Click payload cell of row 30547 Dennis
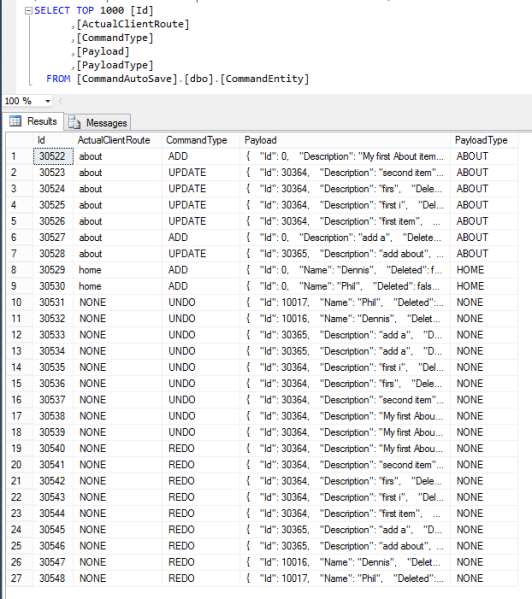This screenshot has width=532, height=599. click(x=345, y=562)
